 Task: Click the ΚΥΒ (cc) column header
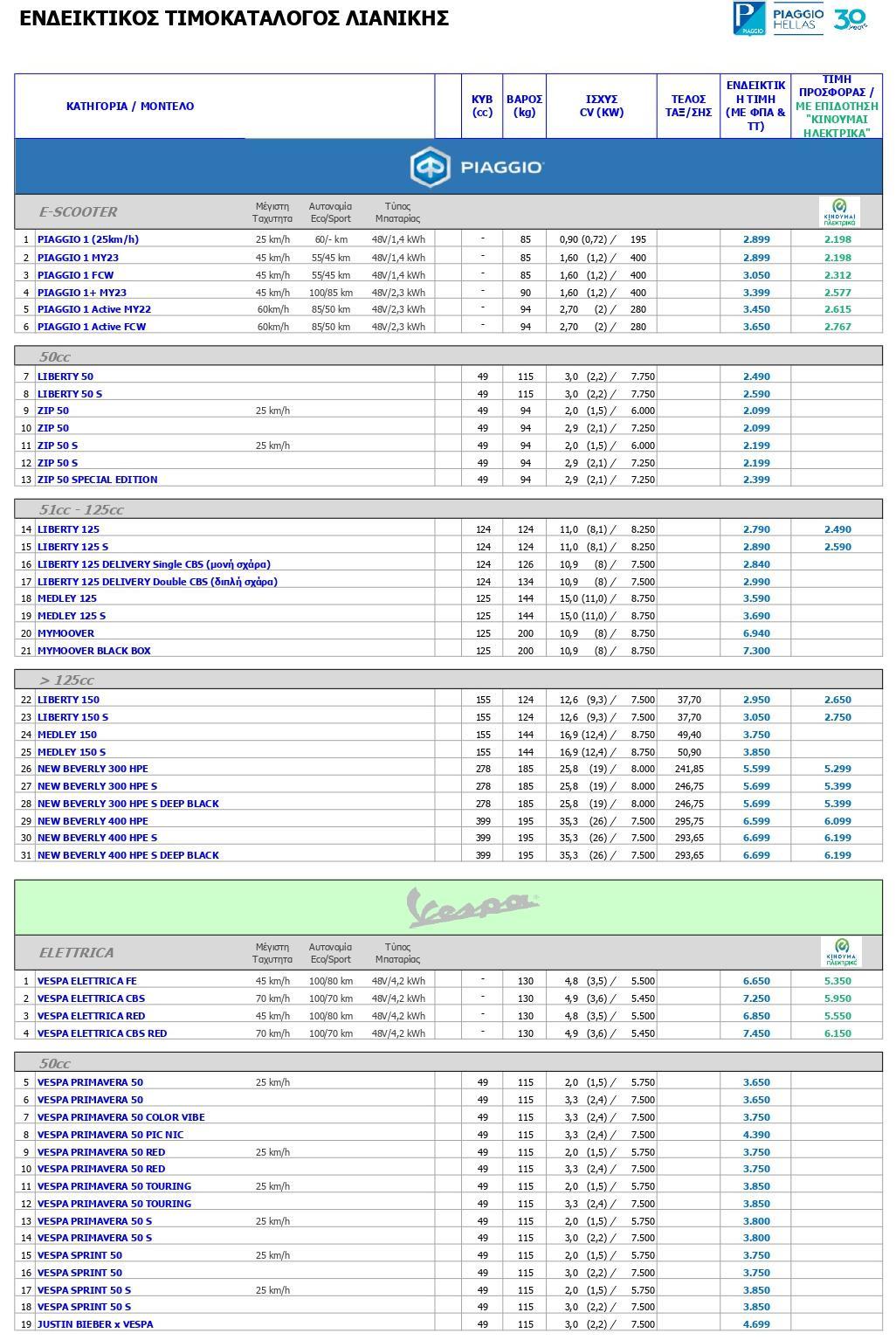(482, 106)
